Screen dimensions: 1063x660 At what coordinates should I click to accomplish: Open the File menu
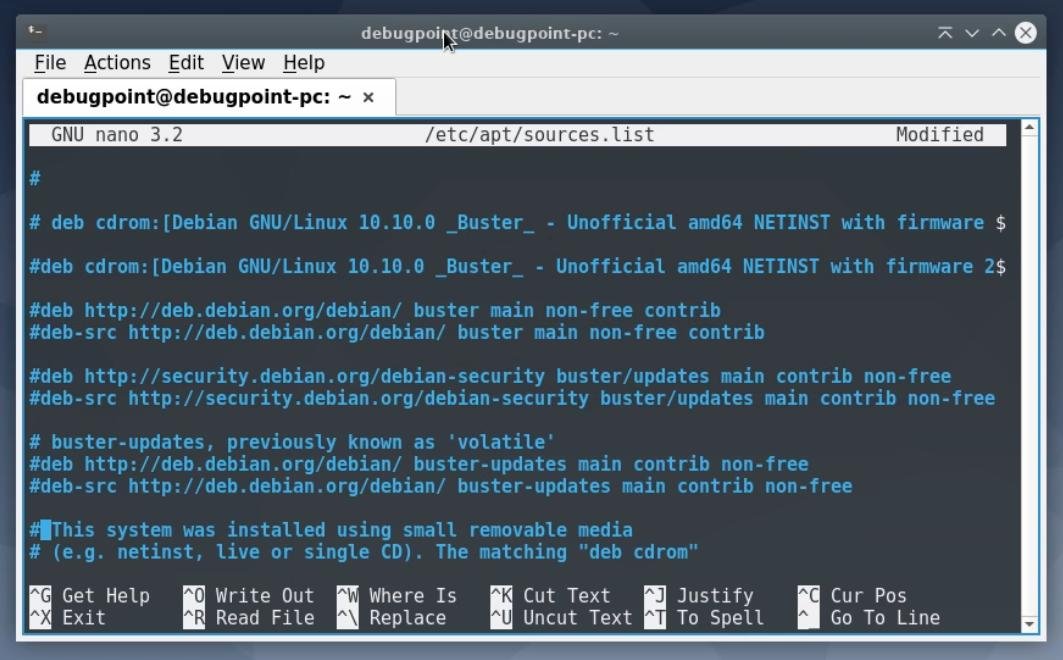(x=49, y=62)
